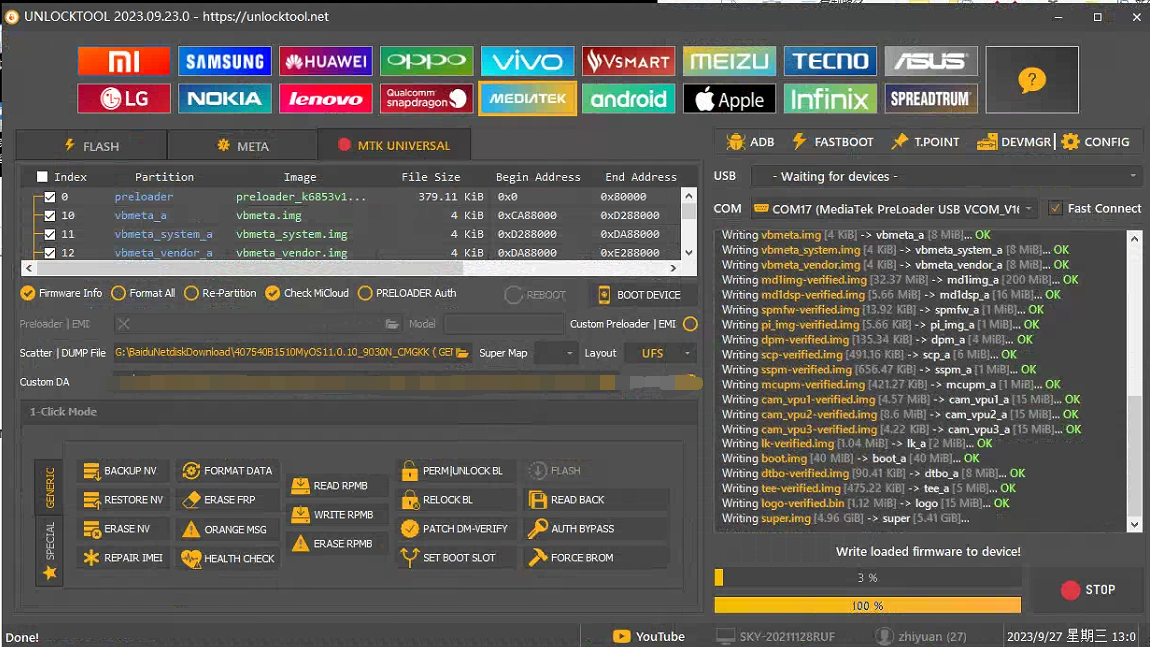
Task: Open CONFIG settings
Action: click(1096, 142)
